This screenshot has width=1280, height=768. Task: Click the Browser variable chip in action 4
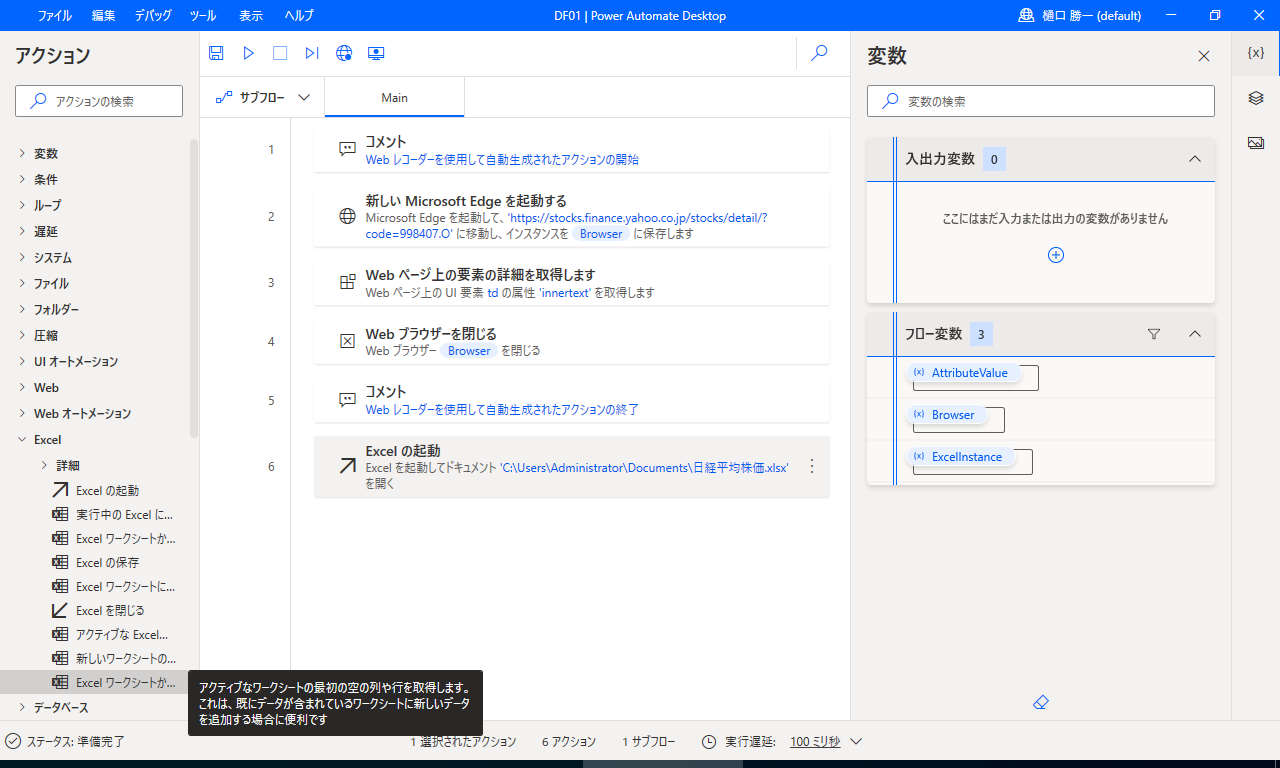coord(469,351)
